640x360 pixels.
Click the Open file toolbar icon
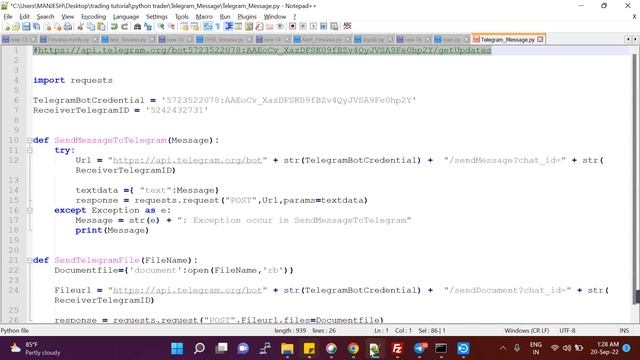[16, 27]
